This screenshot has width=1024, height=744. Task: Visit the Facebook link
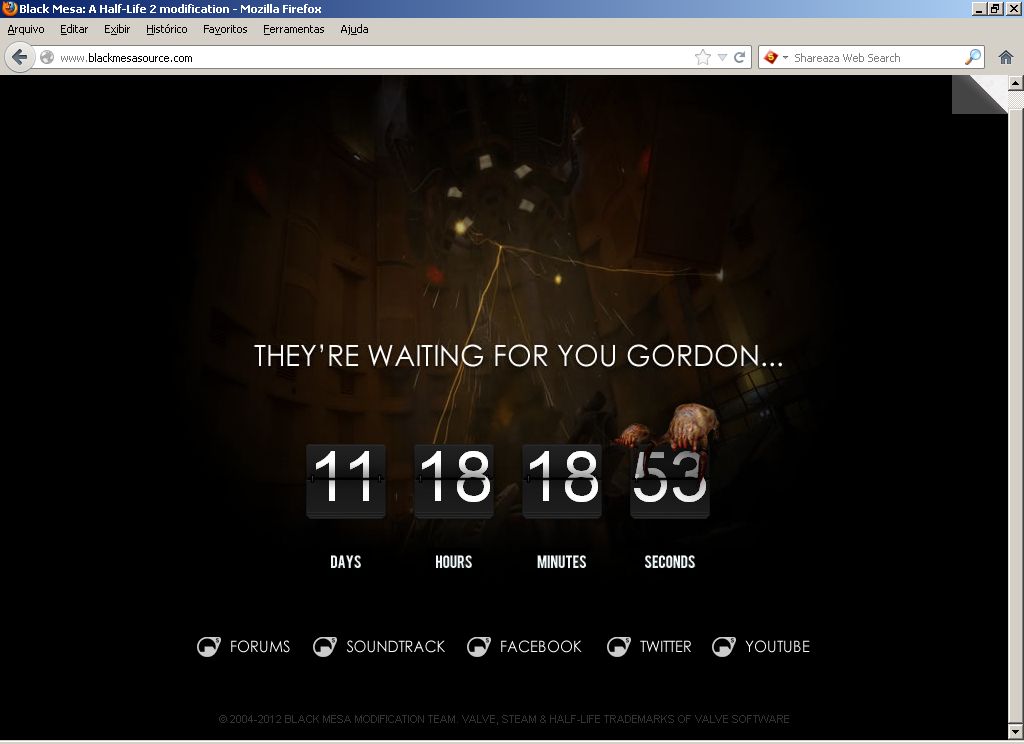[x=540, y=647]
